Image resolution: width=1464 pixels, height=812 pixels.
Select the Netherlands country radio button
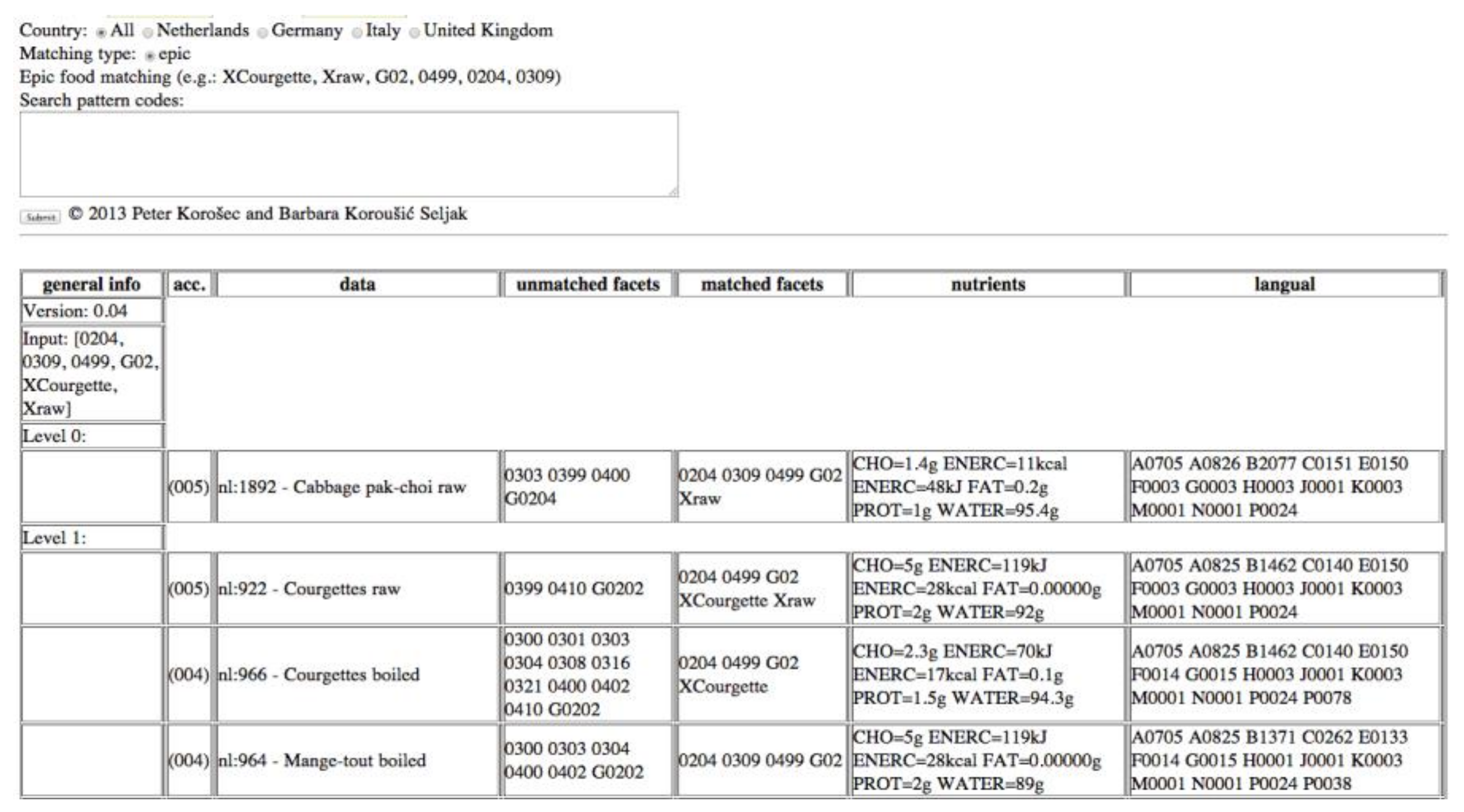click(148, 33)
